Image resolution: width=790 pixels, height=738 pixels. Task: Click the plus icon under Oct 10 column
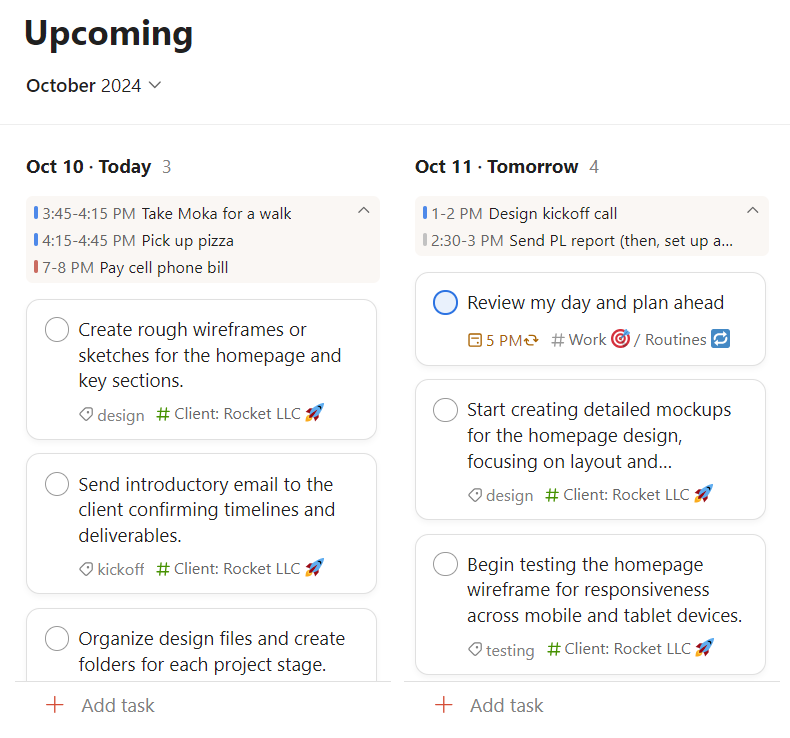(x=54, y=705)
